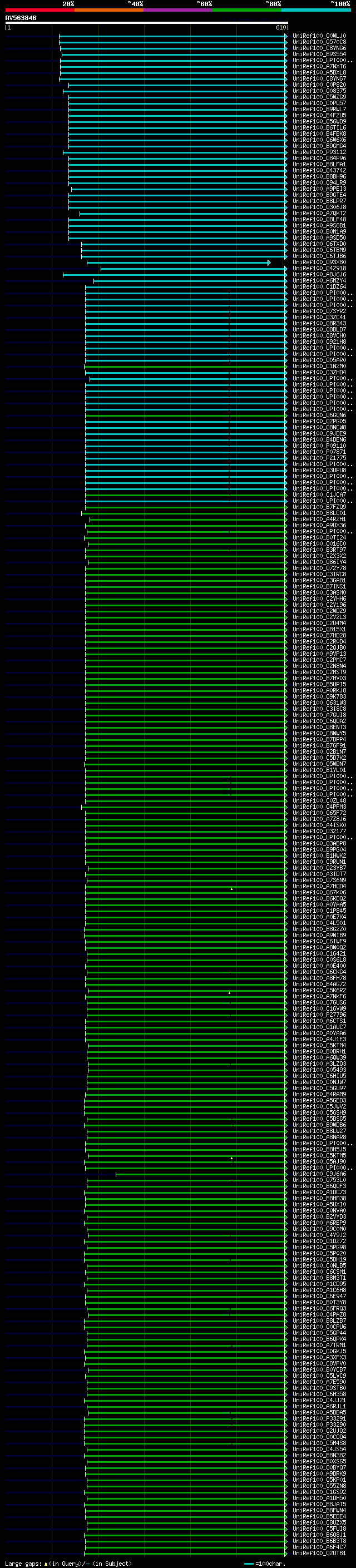Select the UniRef100_Q8R343 label
This screenshot has width=356, height=1568.
(319, 323)
